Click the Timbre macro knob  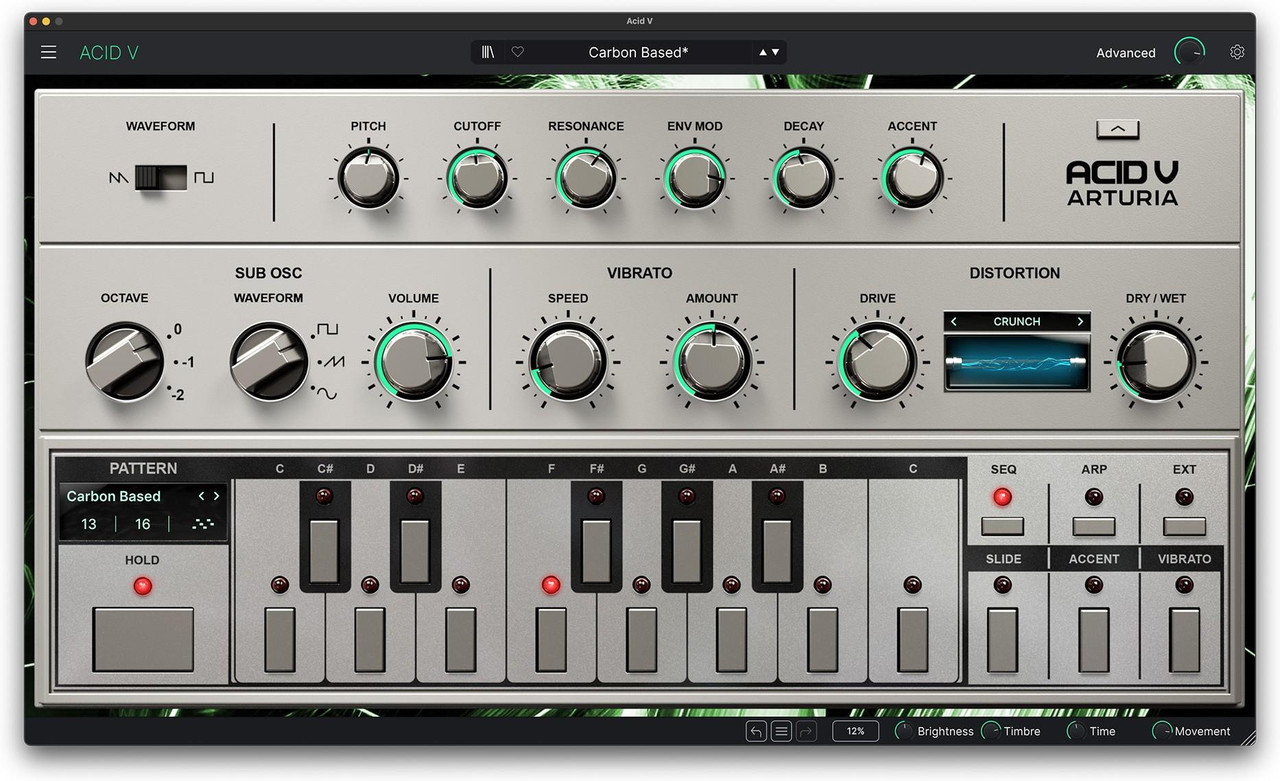coord(991,731)
